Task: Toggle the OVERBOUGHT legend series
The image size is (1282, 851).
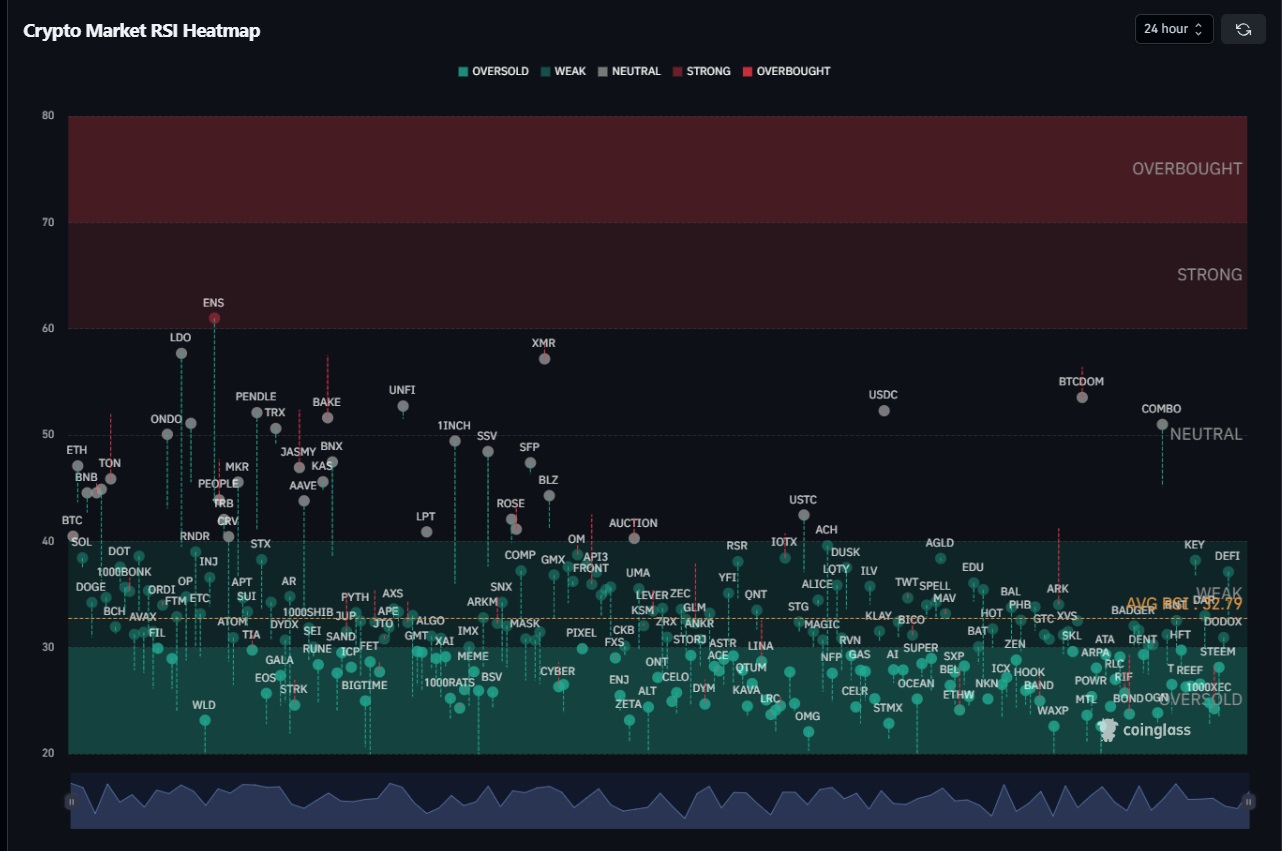Action: pyautogui.click(x=785, y=71)
